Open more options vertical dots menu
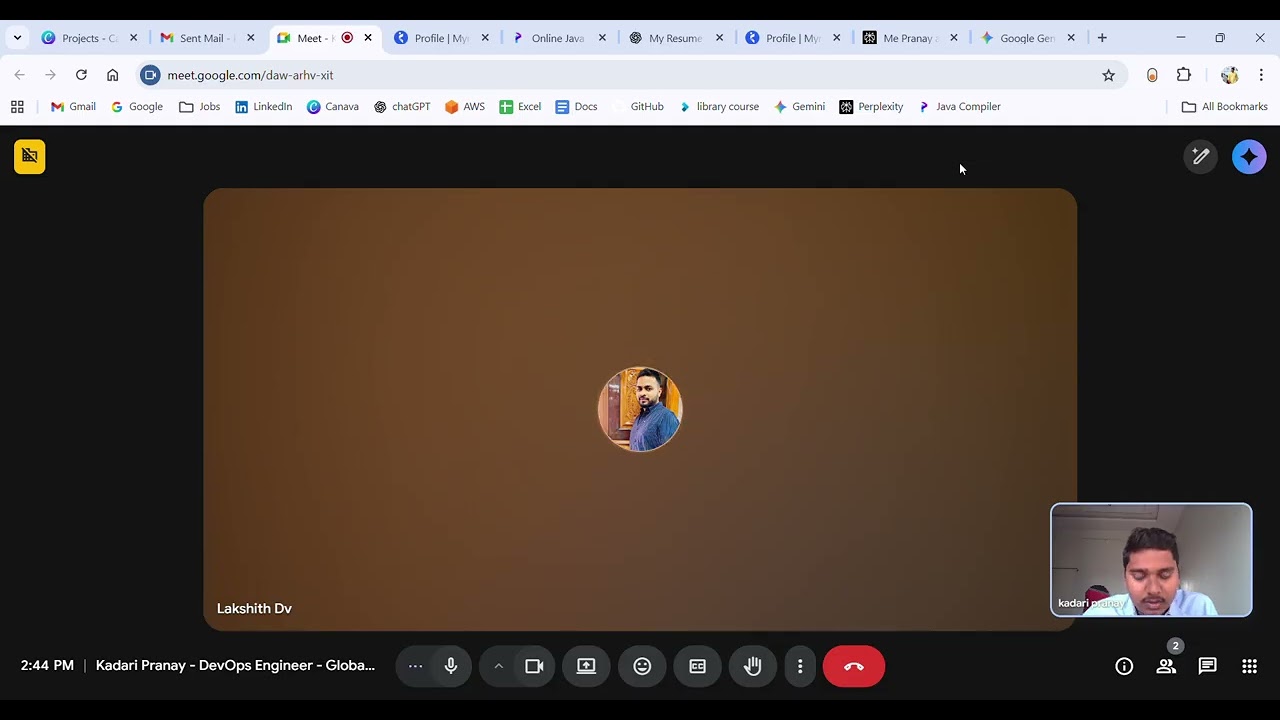1280x720 pixels. click(x=800, y=666)
